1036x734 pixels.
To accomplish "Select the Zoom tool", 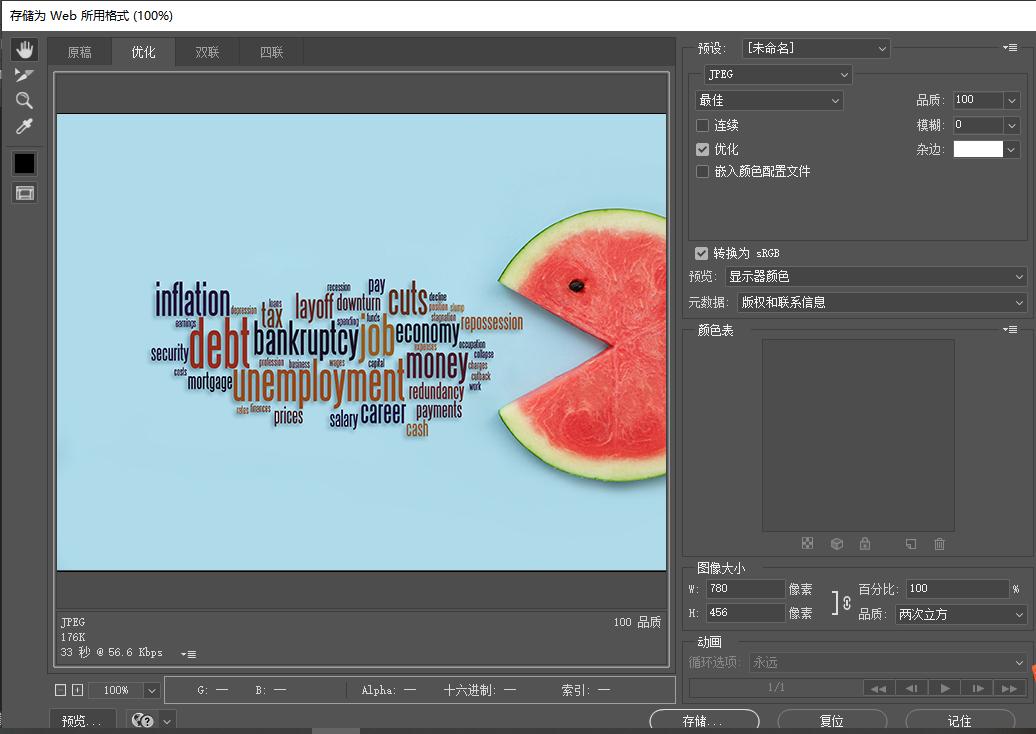I will 24,101.
